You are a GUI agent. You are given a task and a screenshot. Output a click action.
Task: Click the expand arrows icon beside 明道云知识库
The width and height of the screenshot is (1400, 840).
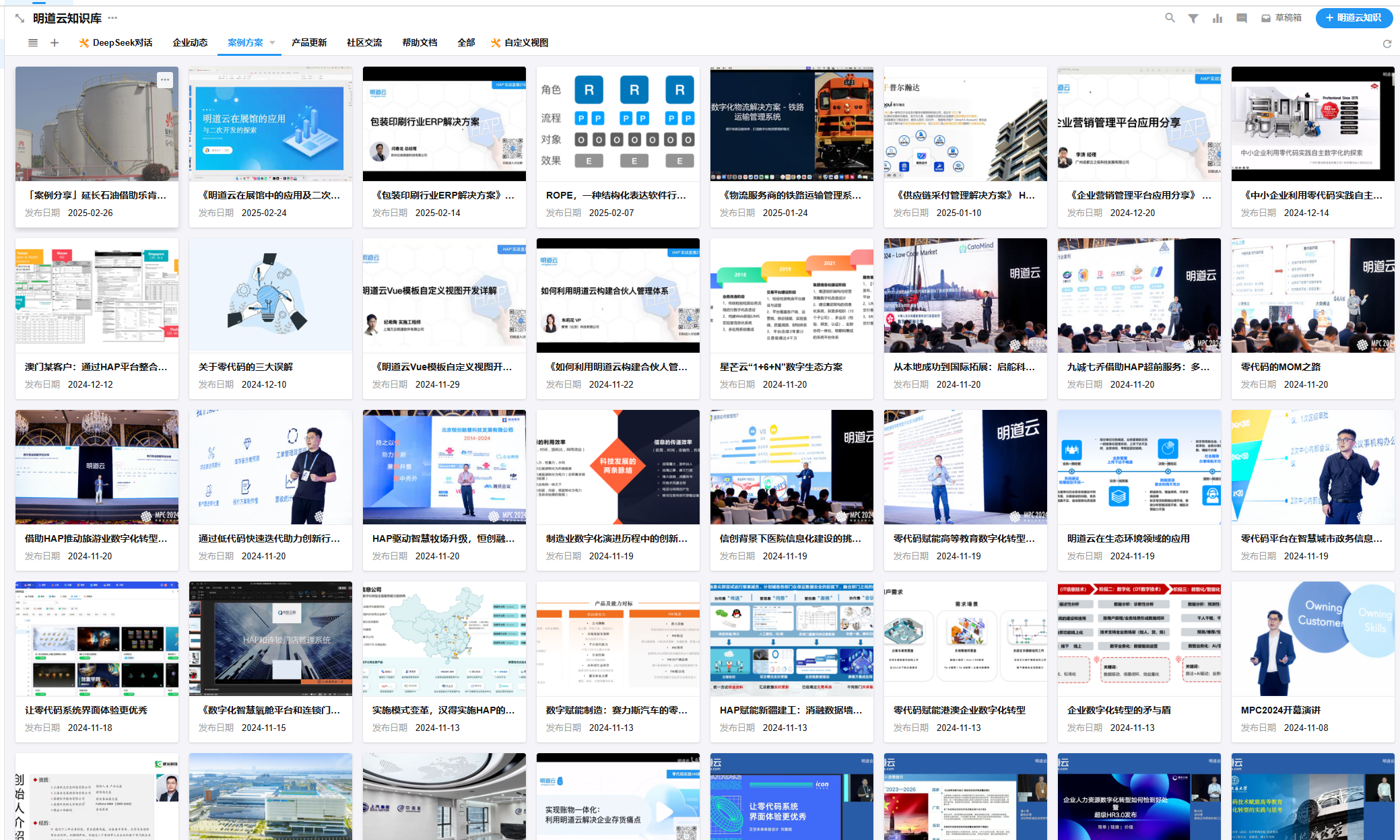point(20,18)
